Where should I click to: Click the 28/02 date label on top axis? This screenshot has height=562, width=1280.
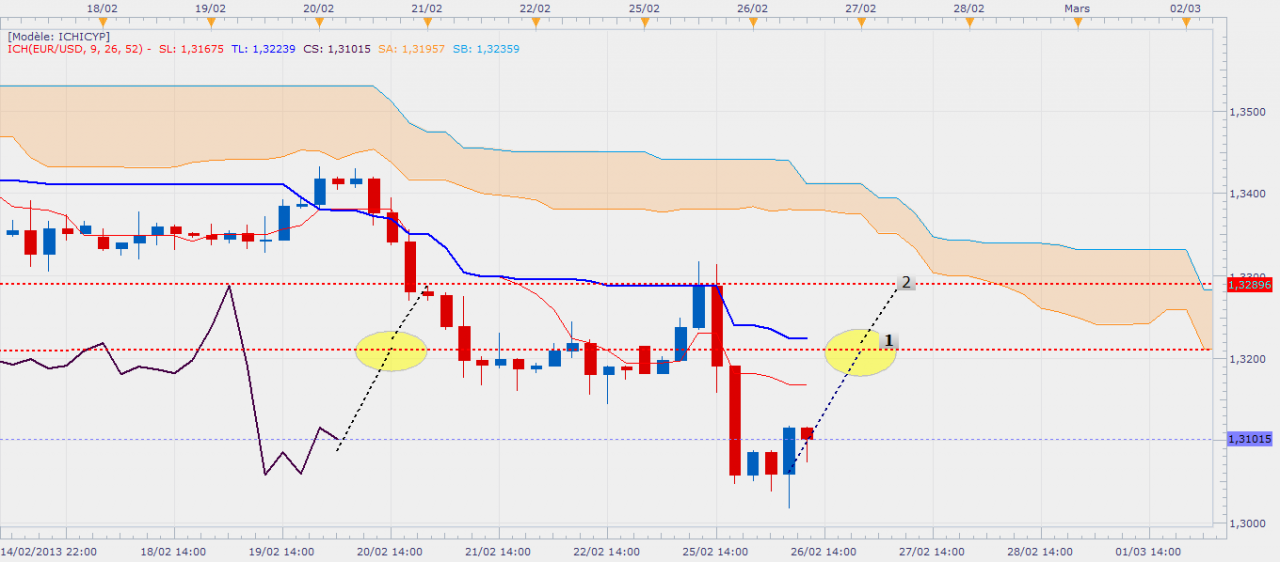(x=969, y=8)
